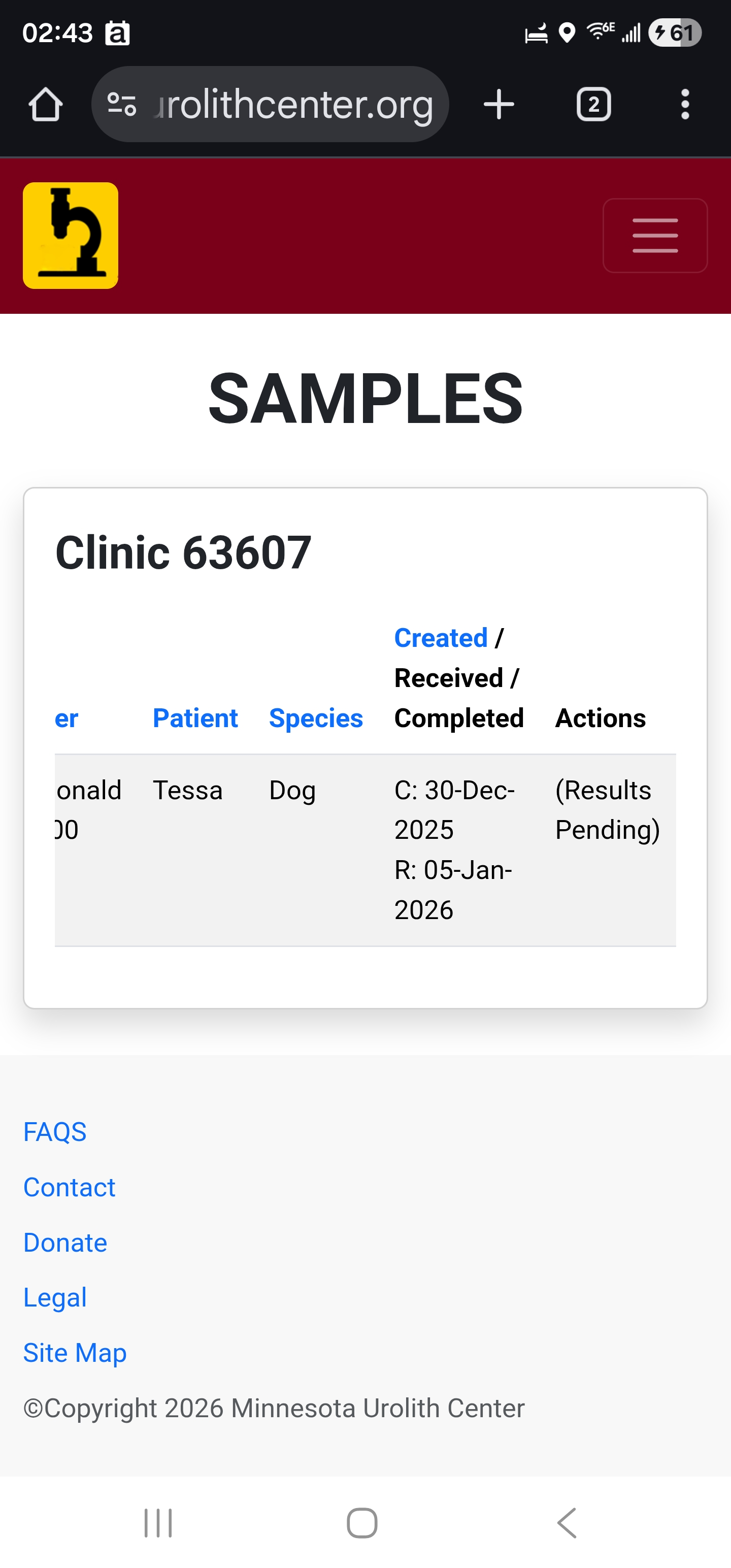This screenshot has height=1568, width=731.
Task: Tap the urolithcenter.org address bar
Action: pyautogui.click(x=293, y=105)
